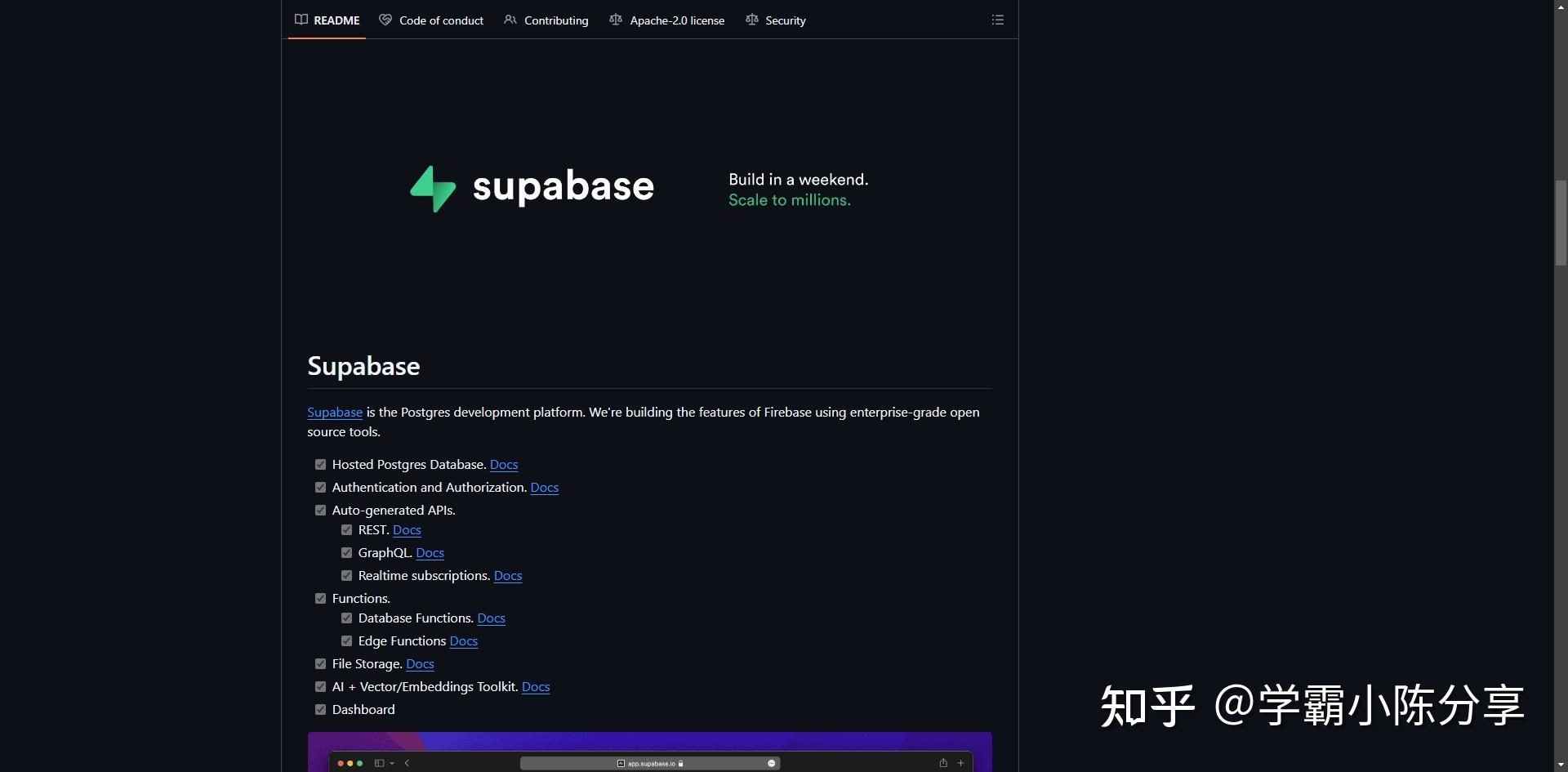The width and height of the screenshot is (1568, 772).
Task: Click the dashboard screenshot preview image
Action: pos(650,752)
